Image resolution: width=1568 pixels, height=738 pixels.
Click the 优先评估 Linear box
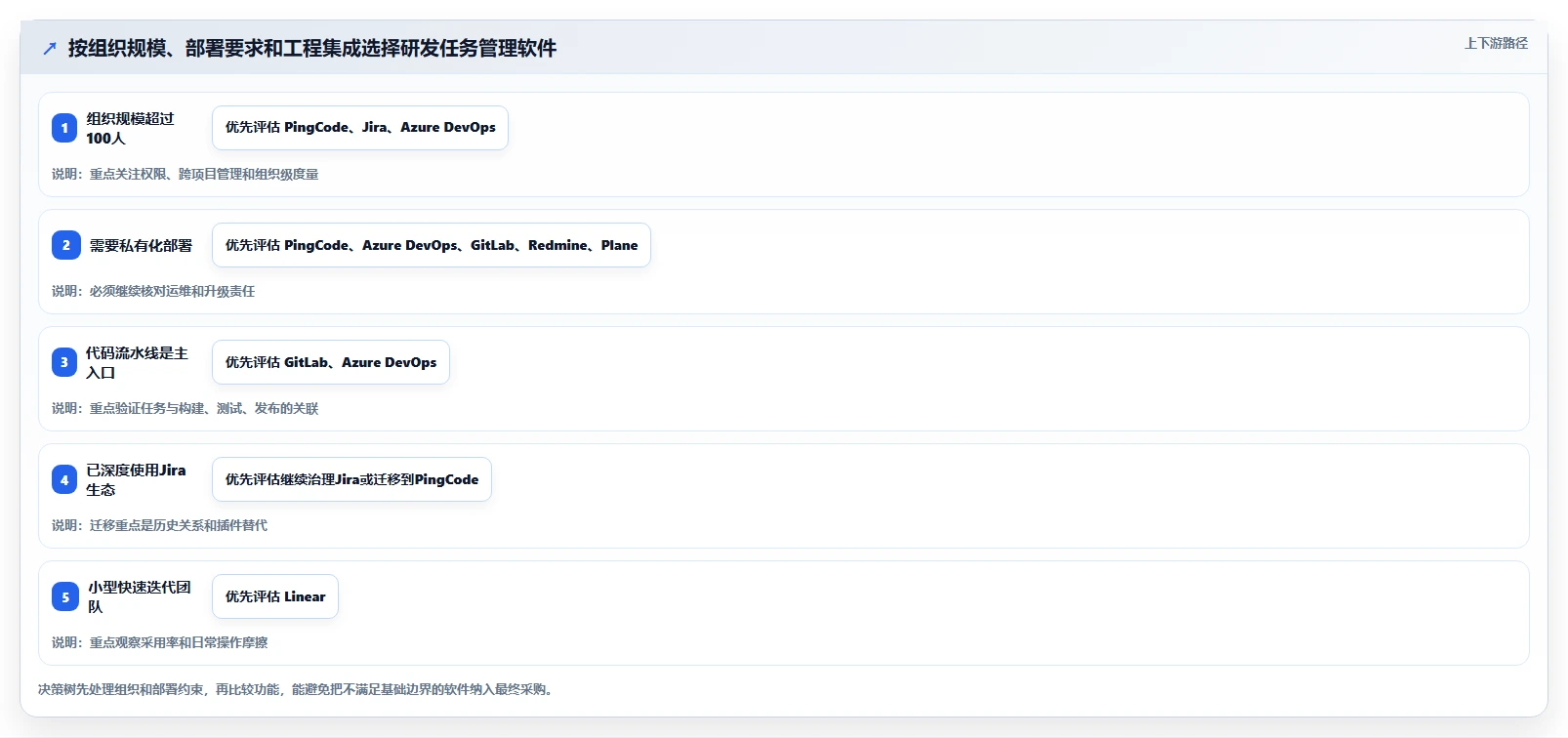tap(275, 596)
